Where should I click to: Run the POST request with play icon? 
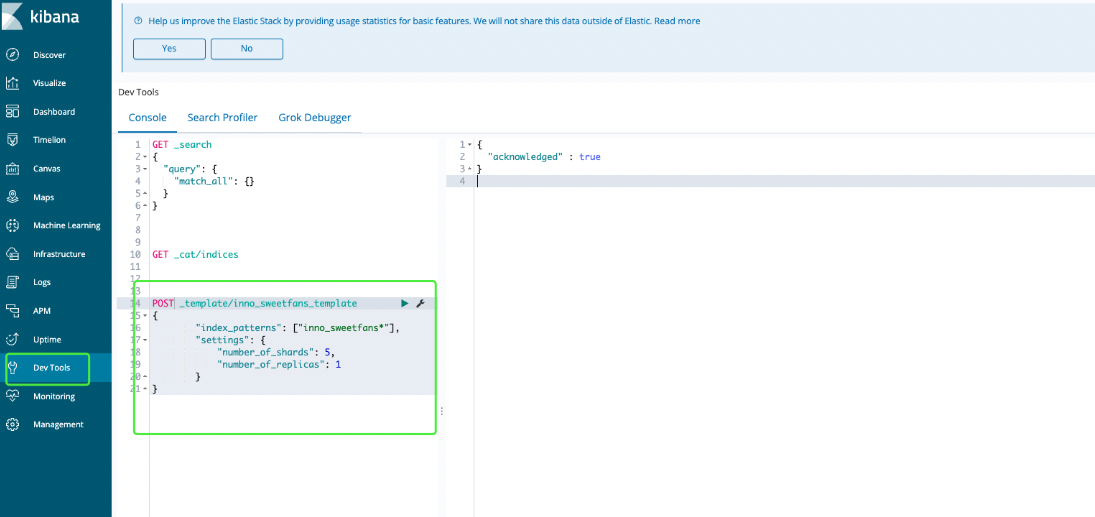[x=405, y=303]
